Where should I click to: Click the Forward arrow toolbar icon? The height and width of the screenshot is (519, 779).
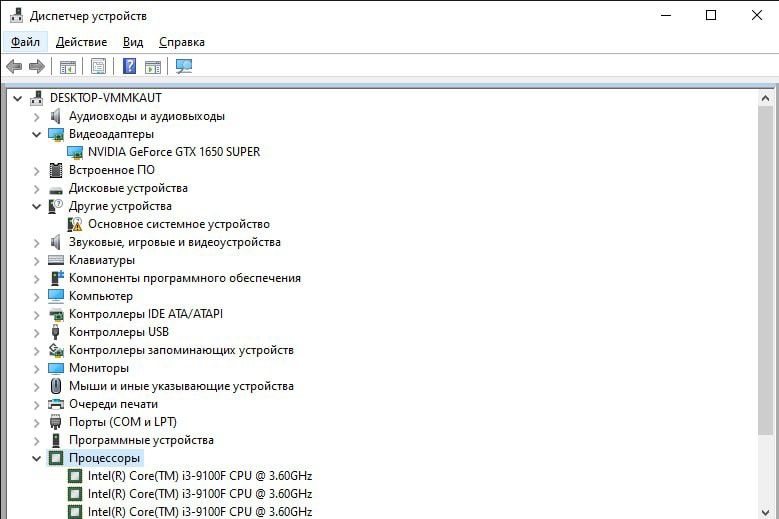pyautogui.click(x=37, y=66)
